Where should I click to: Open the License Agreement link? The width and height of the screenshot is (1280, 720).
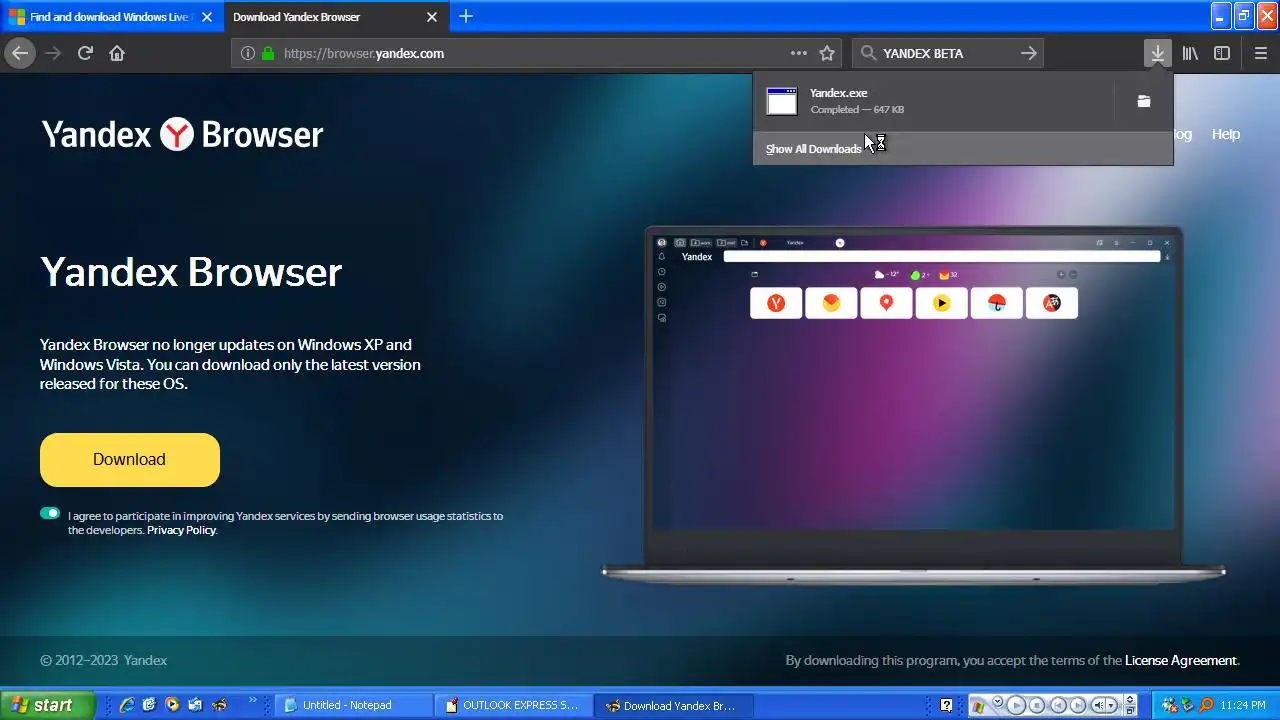point(1180,660)
